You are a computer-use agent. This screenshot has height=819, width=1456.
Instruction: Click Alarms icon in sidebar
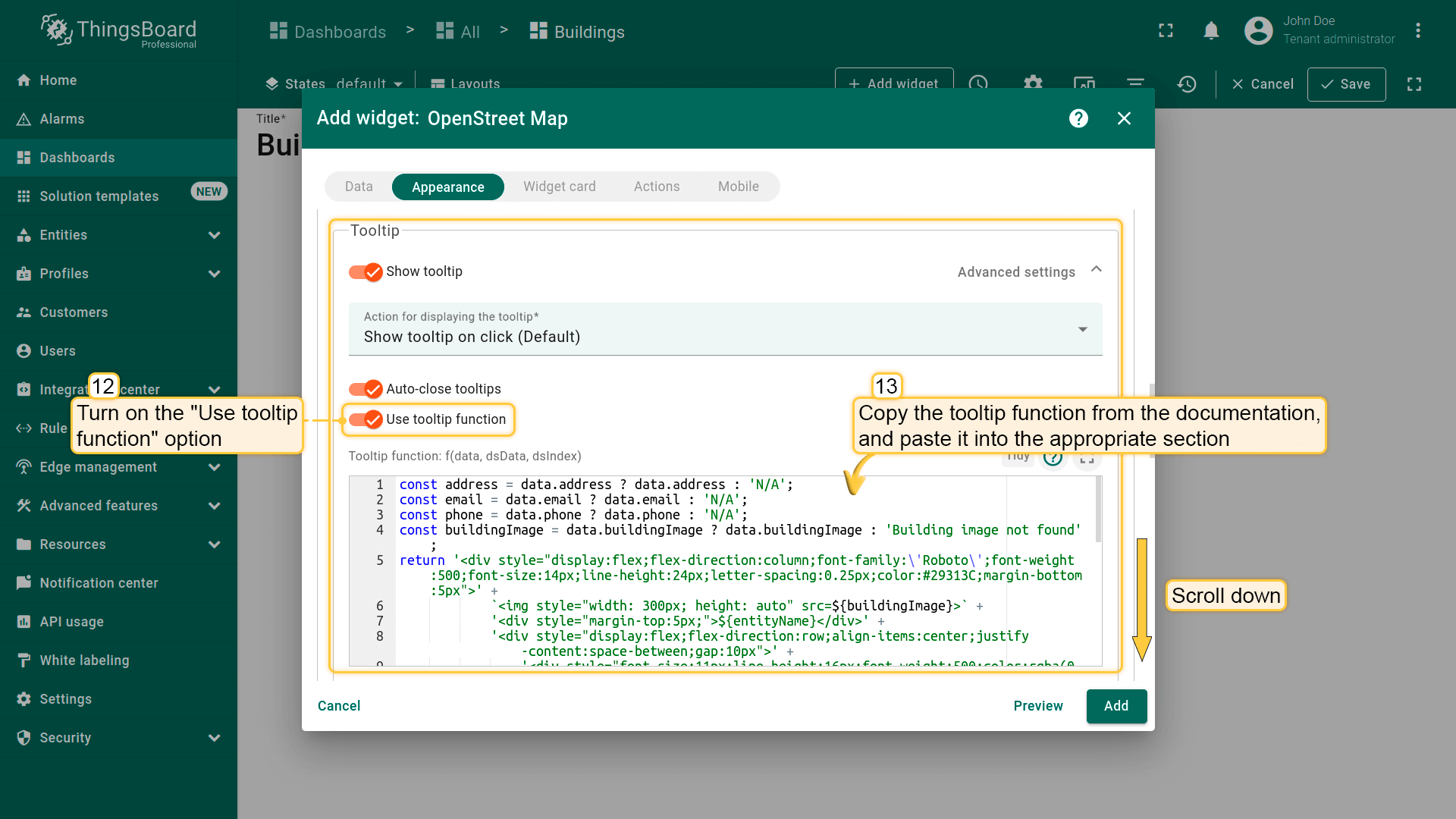tap(24, 119)
